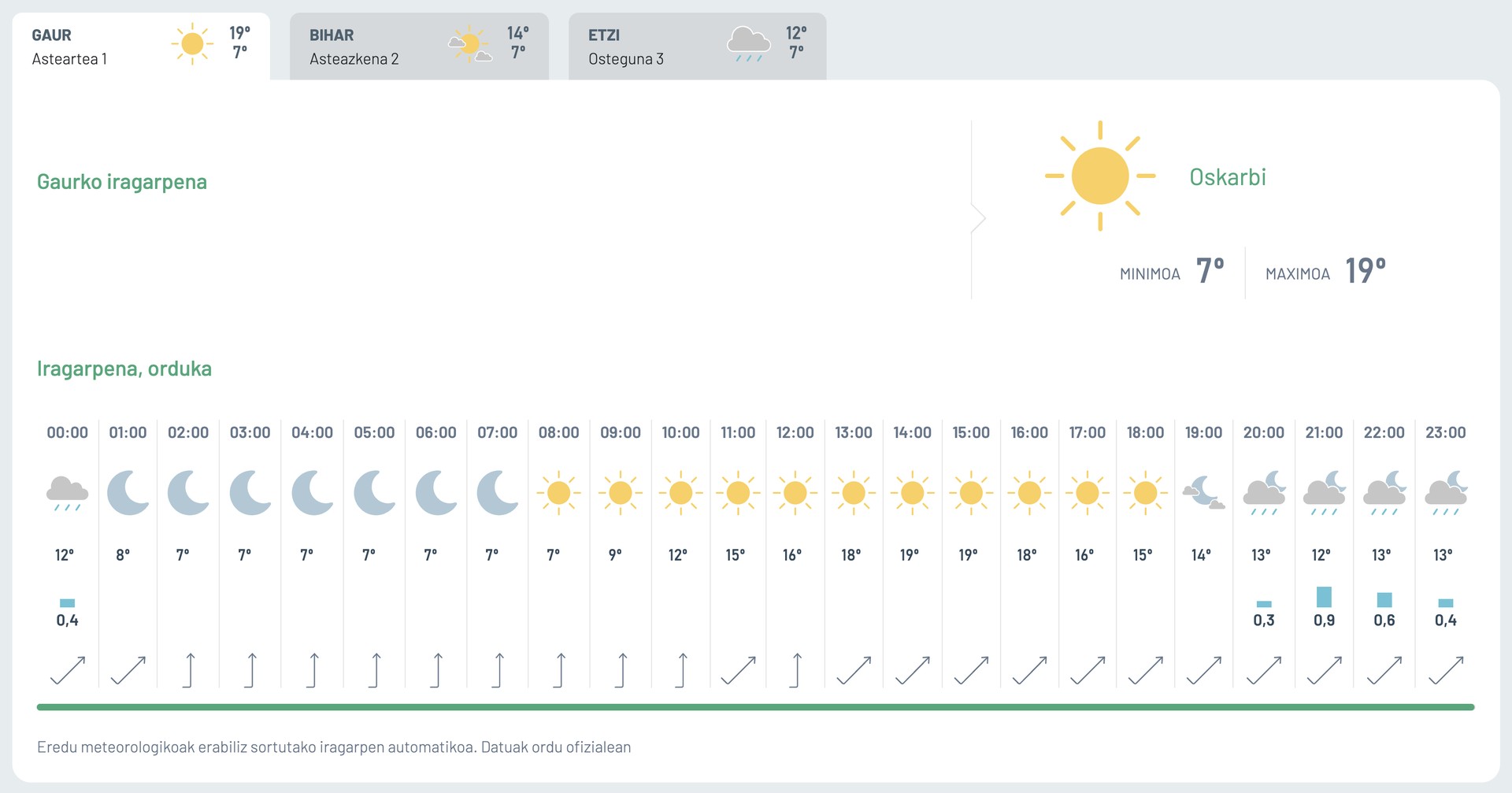Select the GAUR Asteartea 1 tab
Image resolution: width=1512 pixels, height=793 pixels.
[141, 46]
